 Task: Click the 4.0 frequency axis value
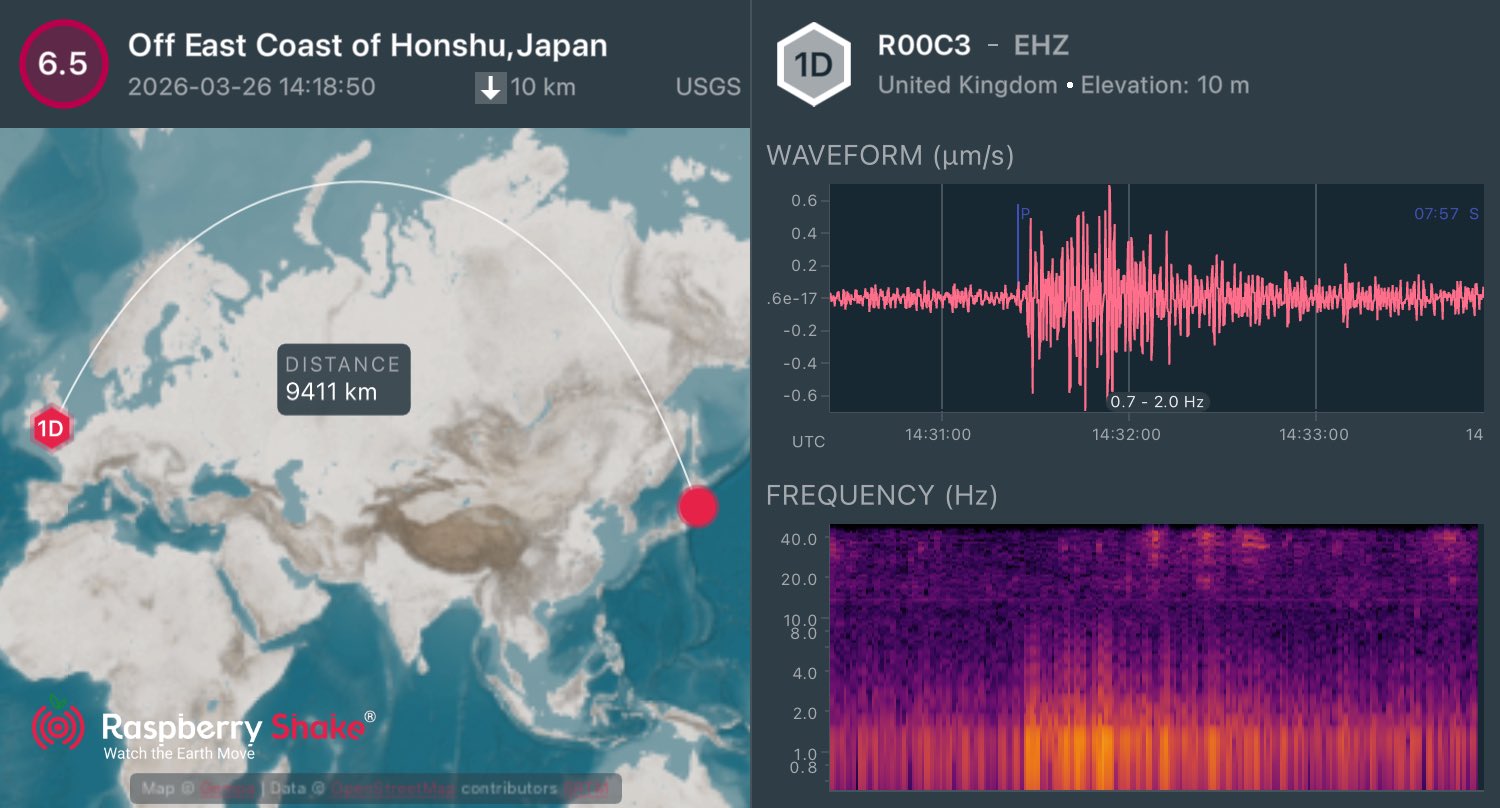[804, 673]
